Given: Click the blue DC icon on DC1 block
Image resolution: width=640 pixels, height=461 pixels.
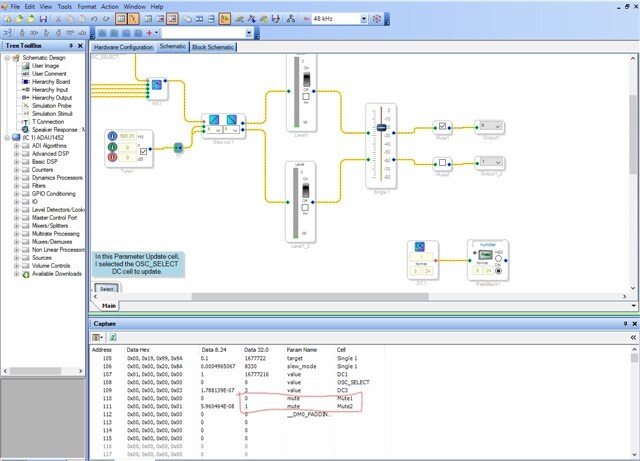Looking at the screenshot, I should tap(420, 246).
